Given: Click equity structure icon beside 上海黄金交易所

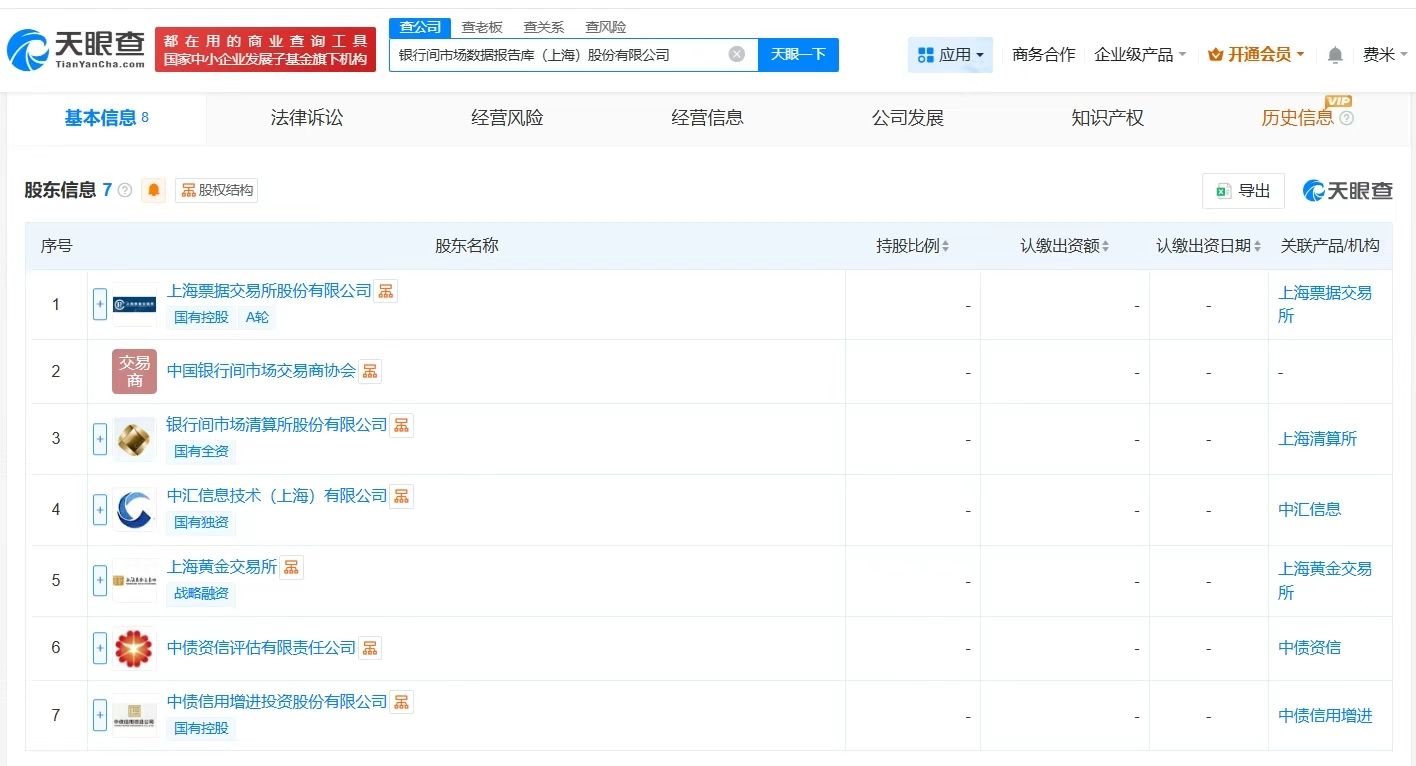Looking at the screenshot, I should point(291,567).
